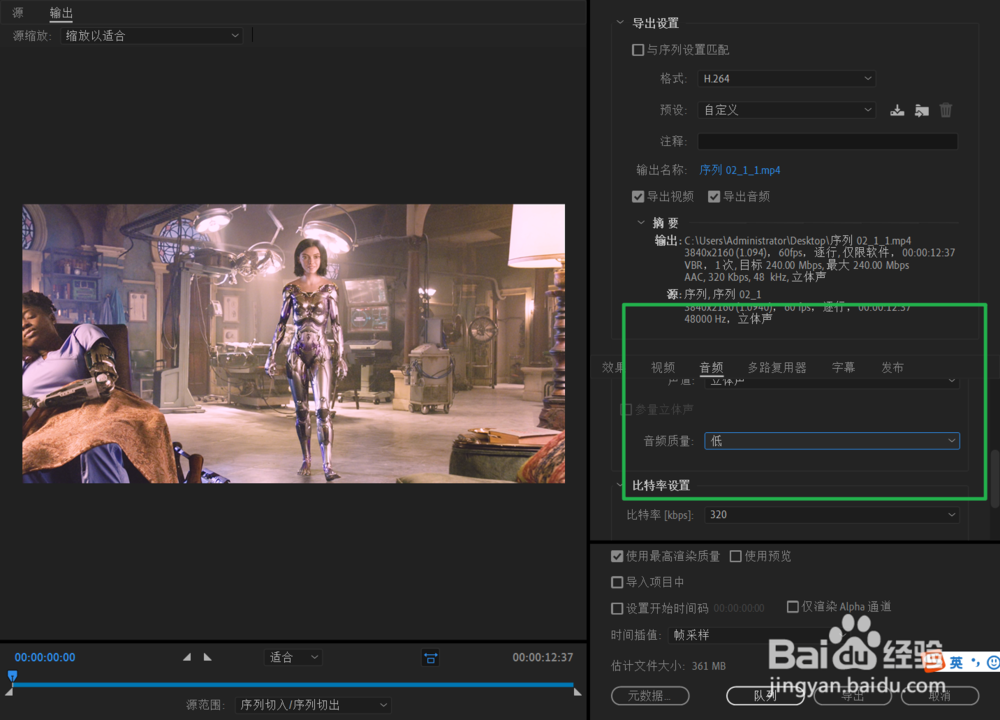Click the blue preview timeline bar
Screen dimensions: 1000x720
click(293, 684)
